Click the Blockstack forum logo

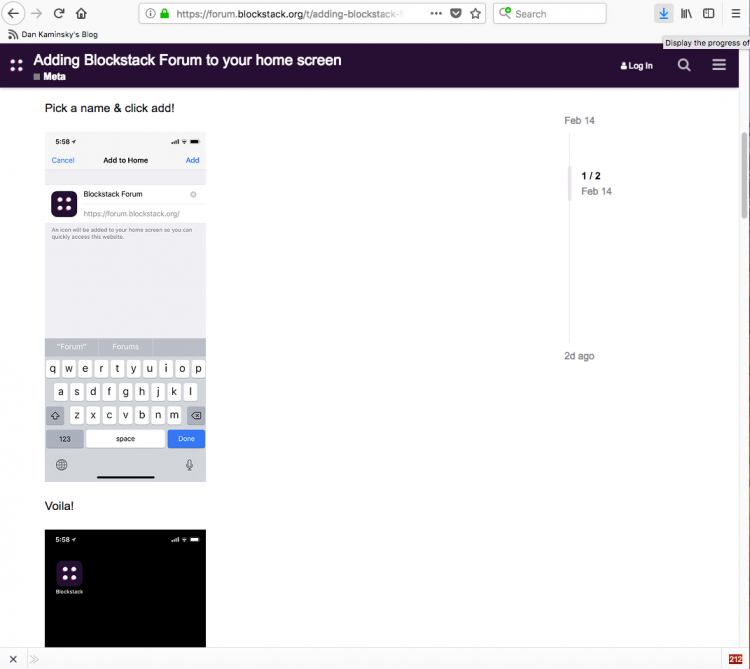coord(16,65)
